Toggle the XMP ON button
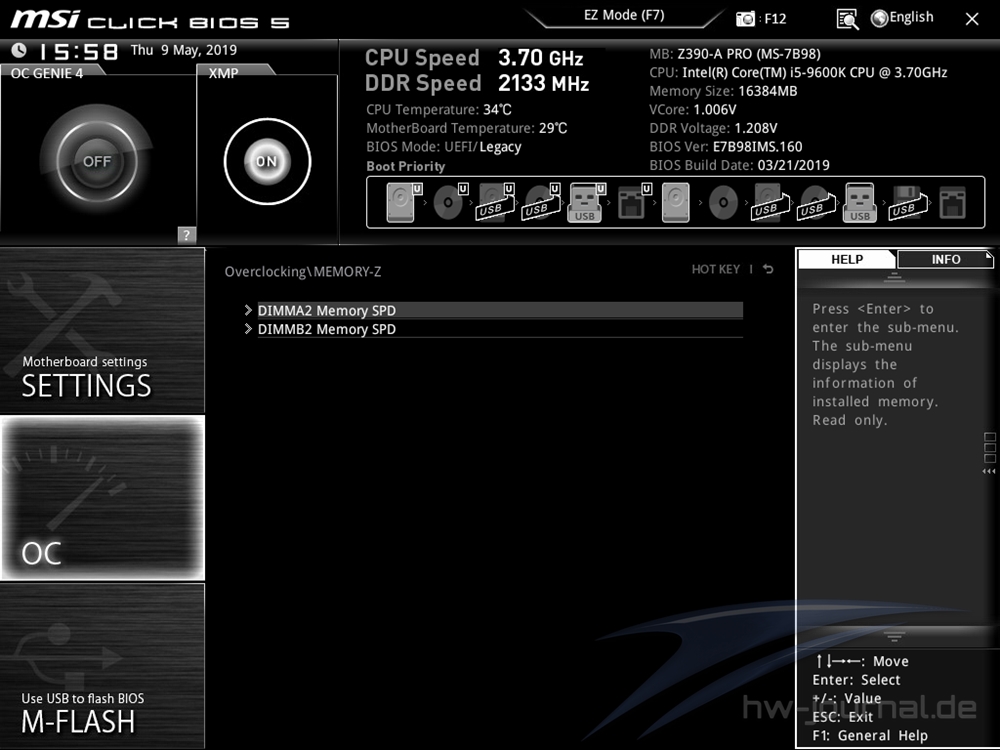The height and width of the screenshot is (750, 1000). point(267,161)
